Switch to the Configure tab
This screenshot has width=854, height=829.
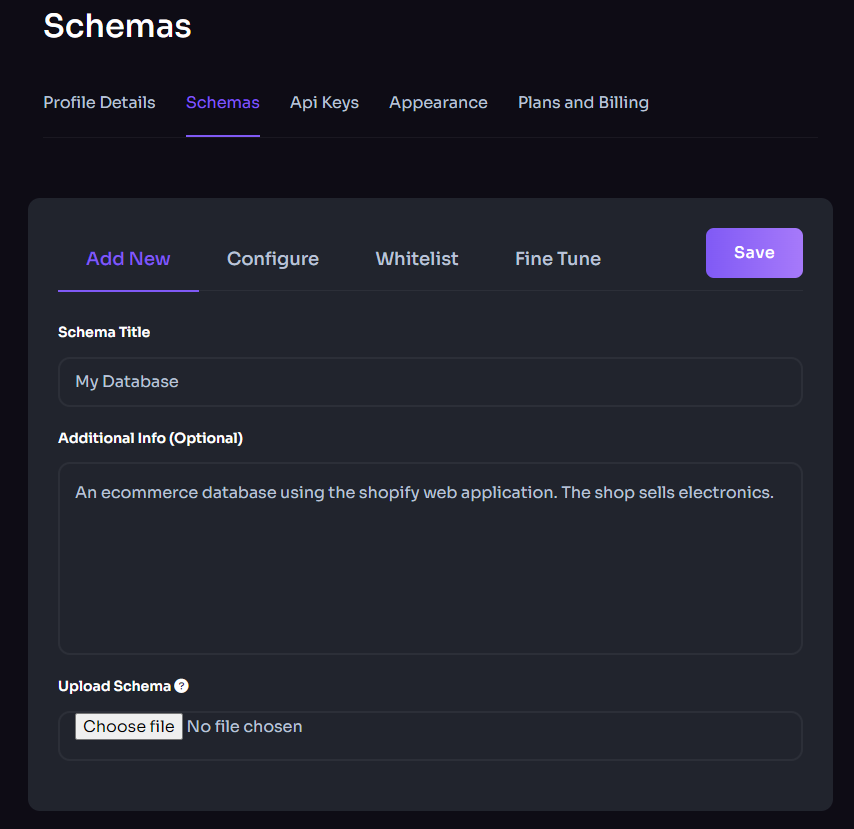click(272, 258)
